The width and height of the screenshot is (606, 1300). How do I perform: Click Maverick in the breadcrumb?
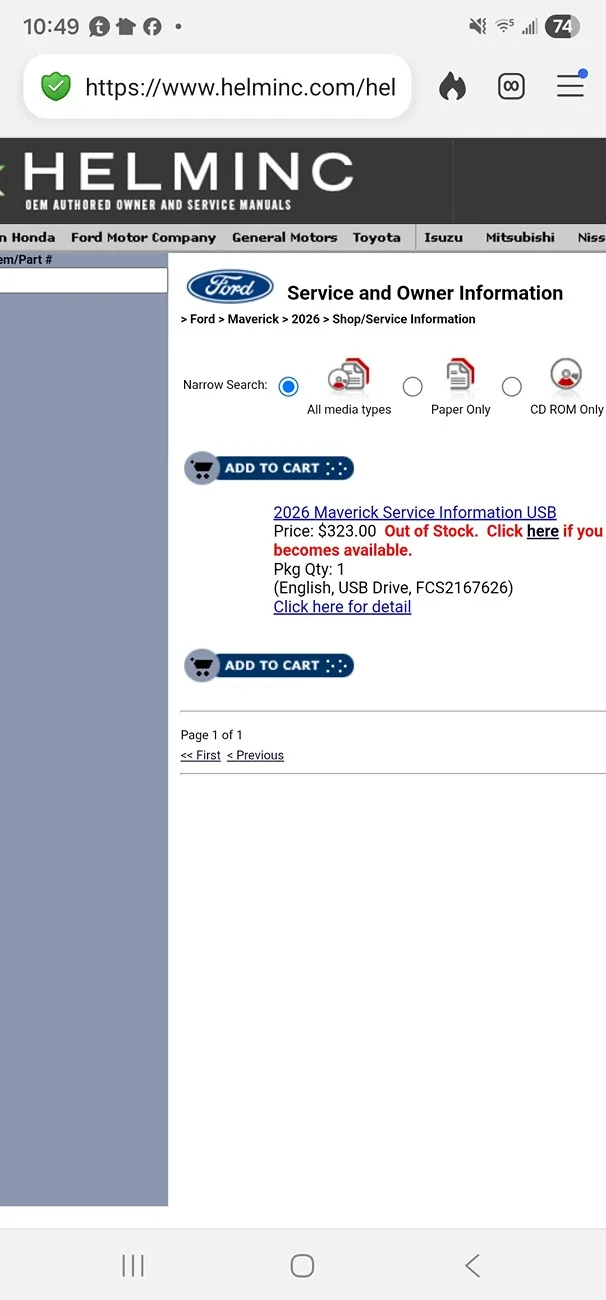coord(252,320)
